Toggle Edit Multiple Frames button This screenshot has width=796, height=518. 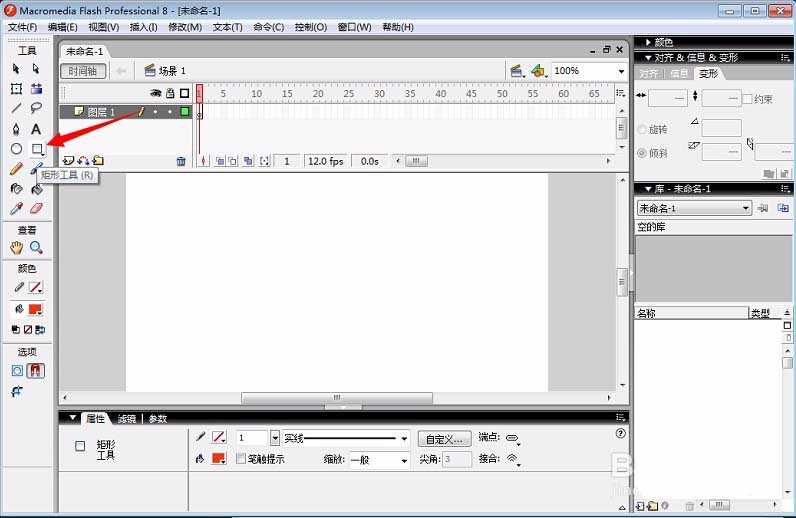[248, 161]
